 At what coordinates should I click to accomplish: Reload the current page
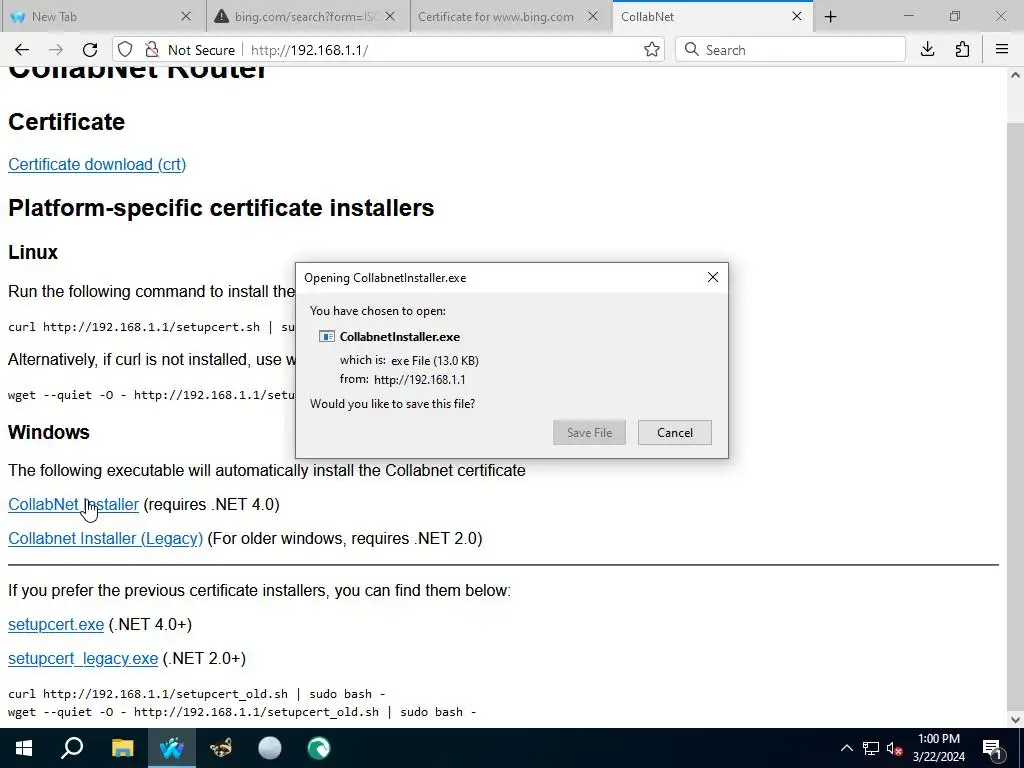[x=90, y=50]
